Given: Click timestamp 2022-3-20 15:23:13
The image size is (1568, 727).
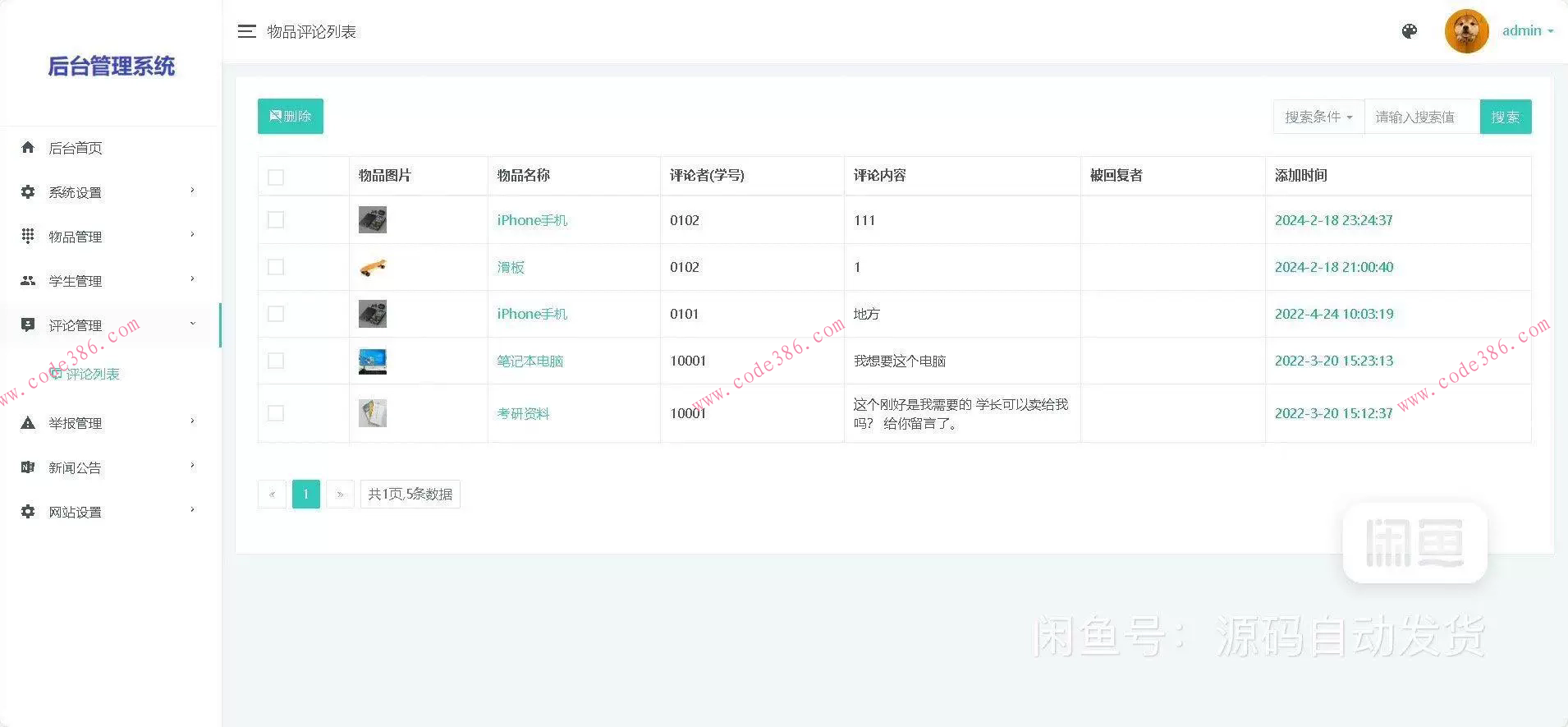Looking at the screenshot, I should click(1334, 361).
